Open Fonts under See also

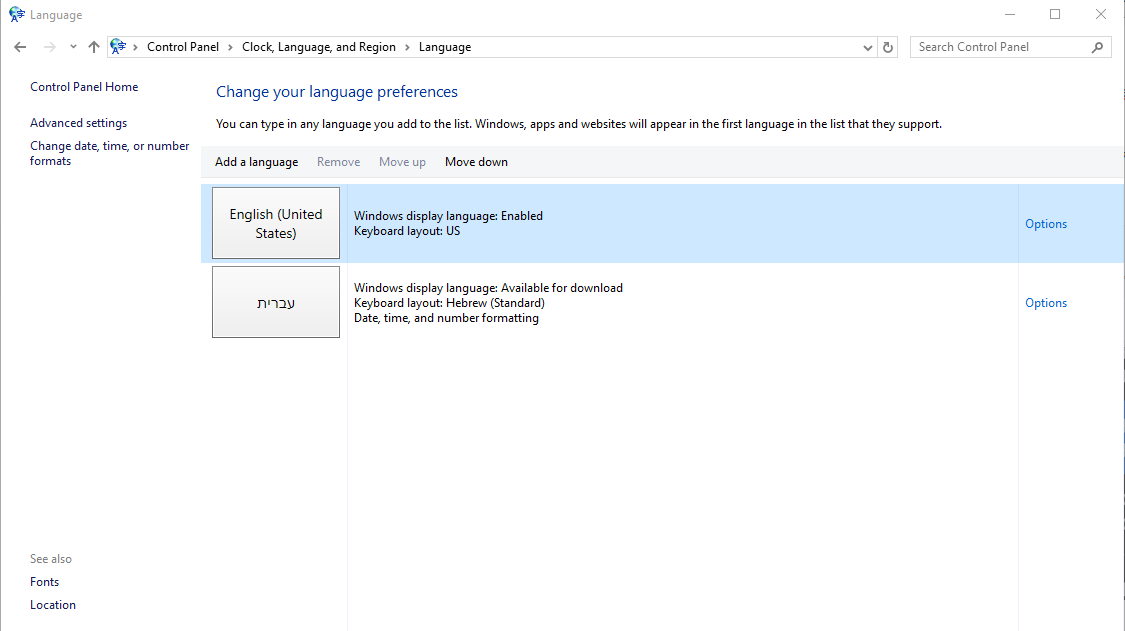click(44, 582)
